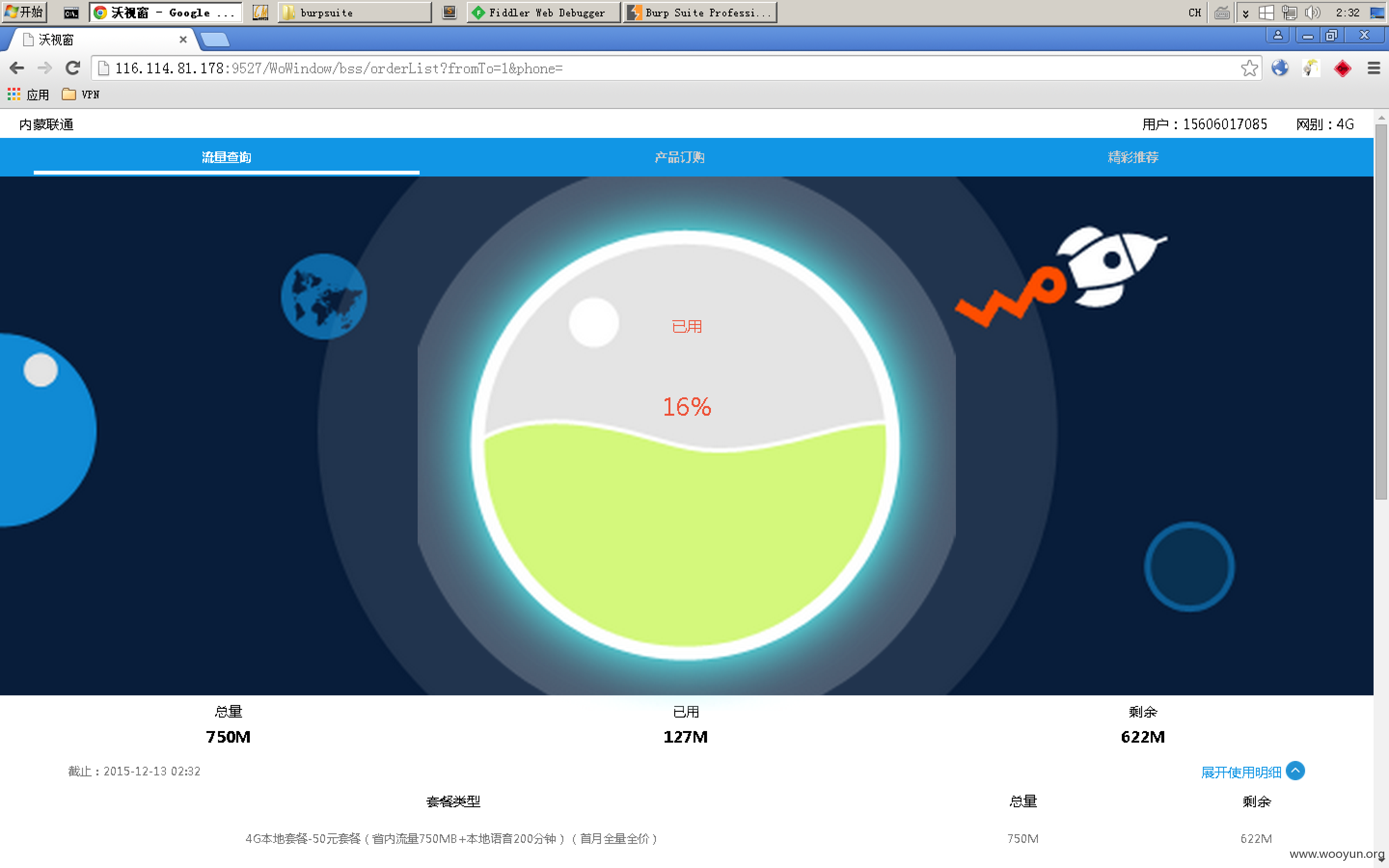Switch to Fiddler Web Debugger in taskbar
1389x868 pixels.
coord(544,12)
